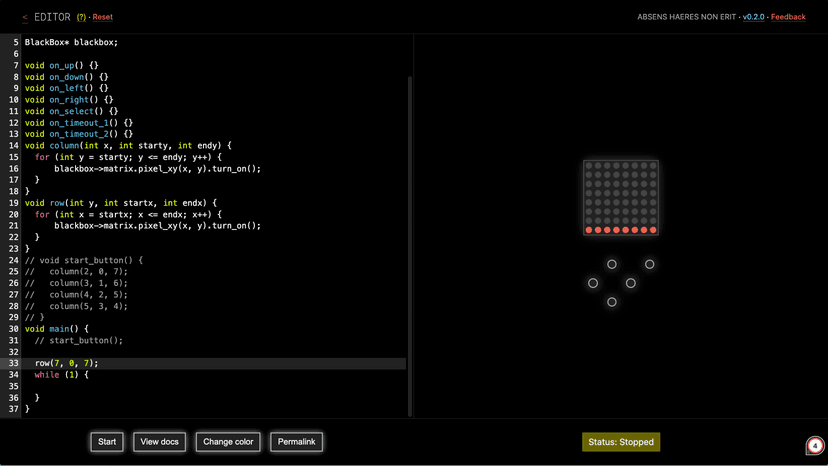Click the Change color button

click(x=229, y=442)
